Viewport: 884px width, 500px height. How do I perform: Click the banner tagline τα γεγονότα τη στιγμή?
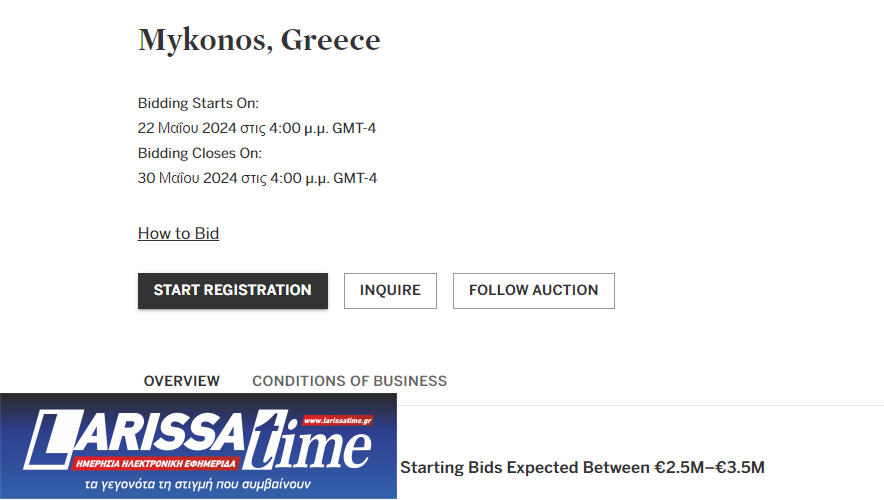(200, 484)
